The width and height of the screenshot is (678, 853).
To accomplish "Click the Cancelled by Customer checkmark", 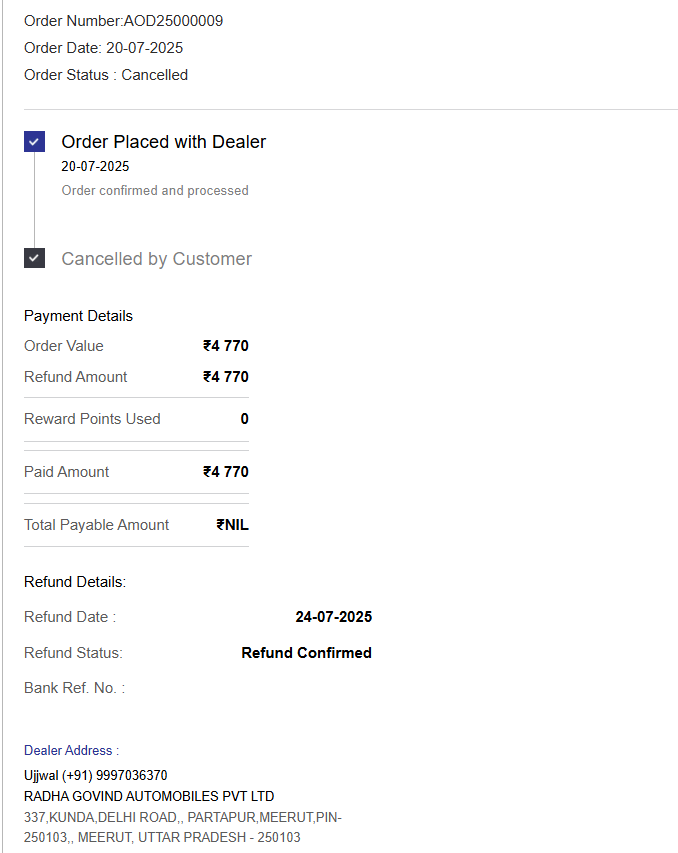I will click(34, 258).
